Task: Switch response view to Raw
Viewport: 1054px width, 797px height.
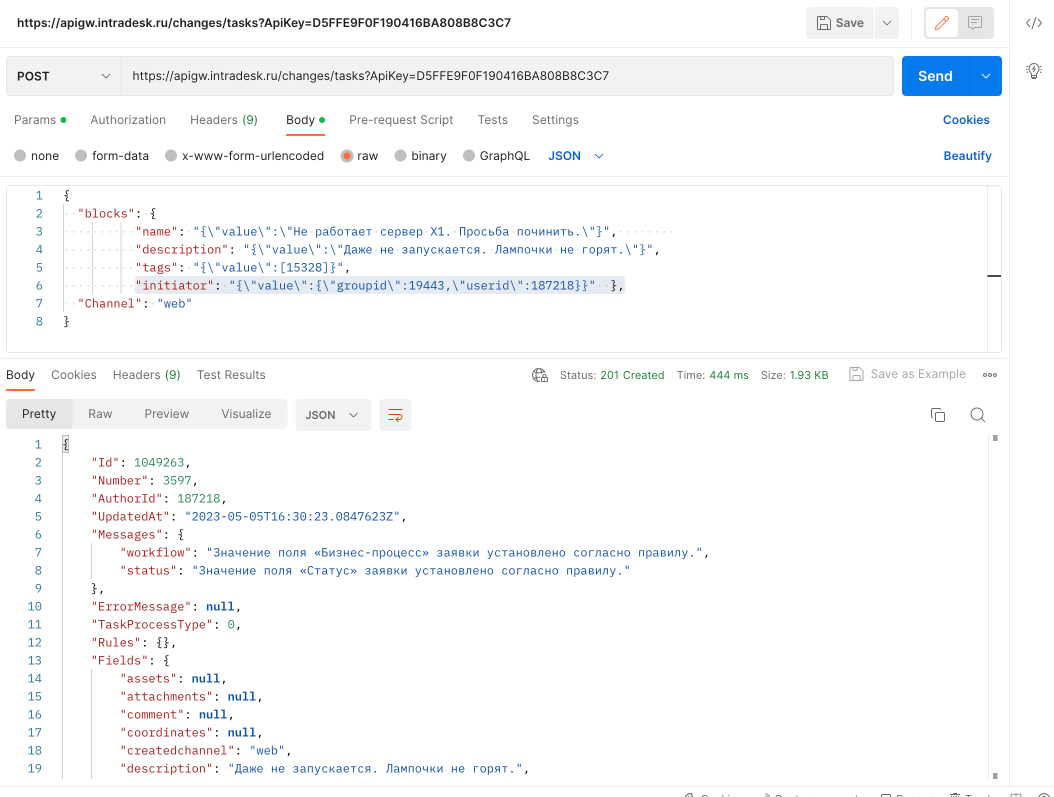Action: [x=100, y=414]
